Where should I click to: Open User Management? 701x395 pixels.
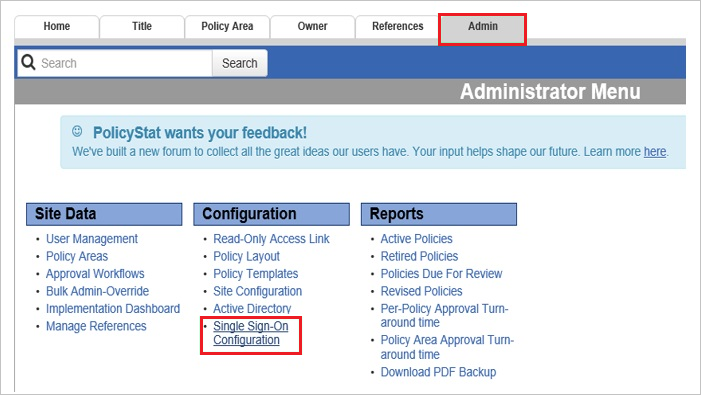click(92, 239)
